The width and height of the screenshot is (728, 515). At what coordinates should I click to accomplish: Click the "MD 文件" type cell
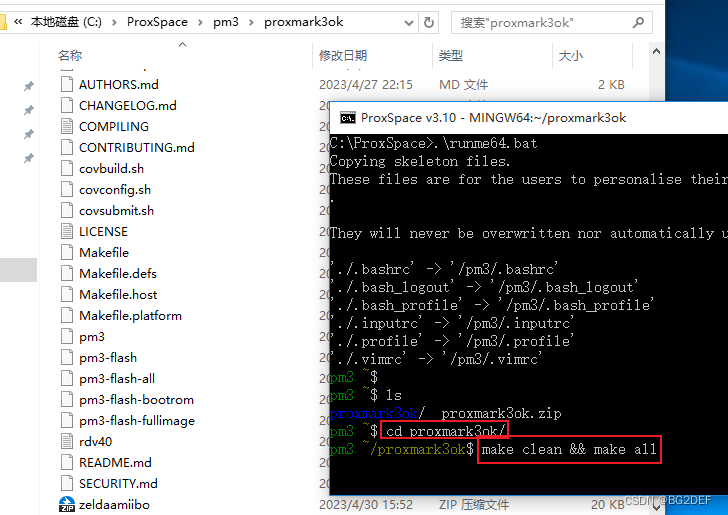(x=463, y=85)
